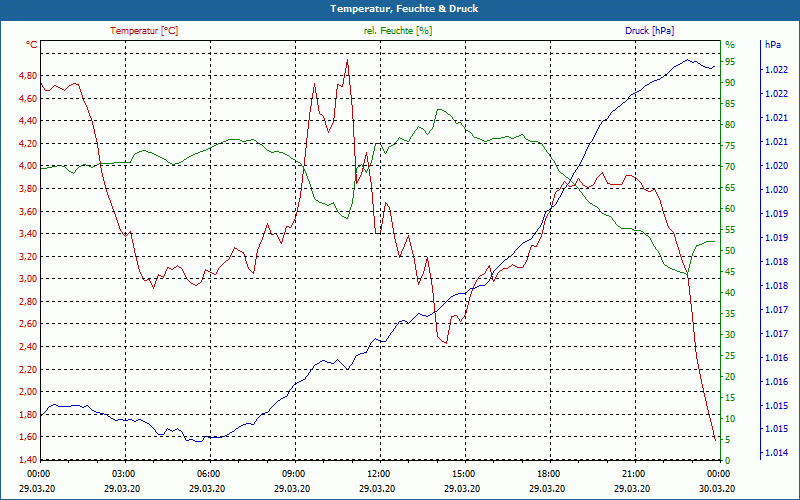Click the 1,80 temperature axis tick

28,414
